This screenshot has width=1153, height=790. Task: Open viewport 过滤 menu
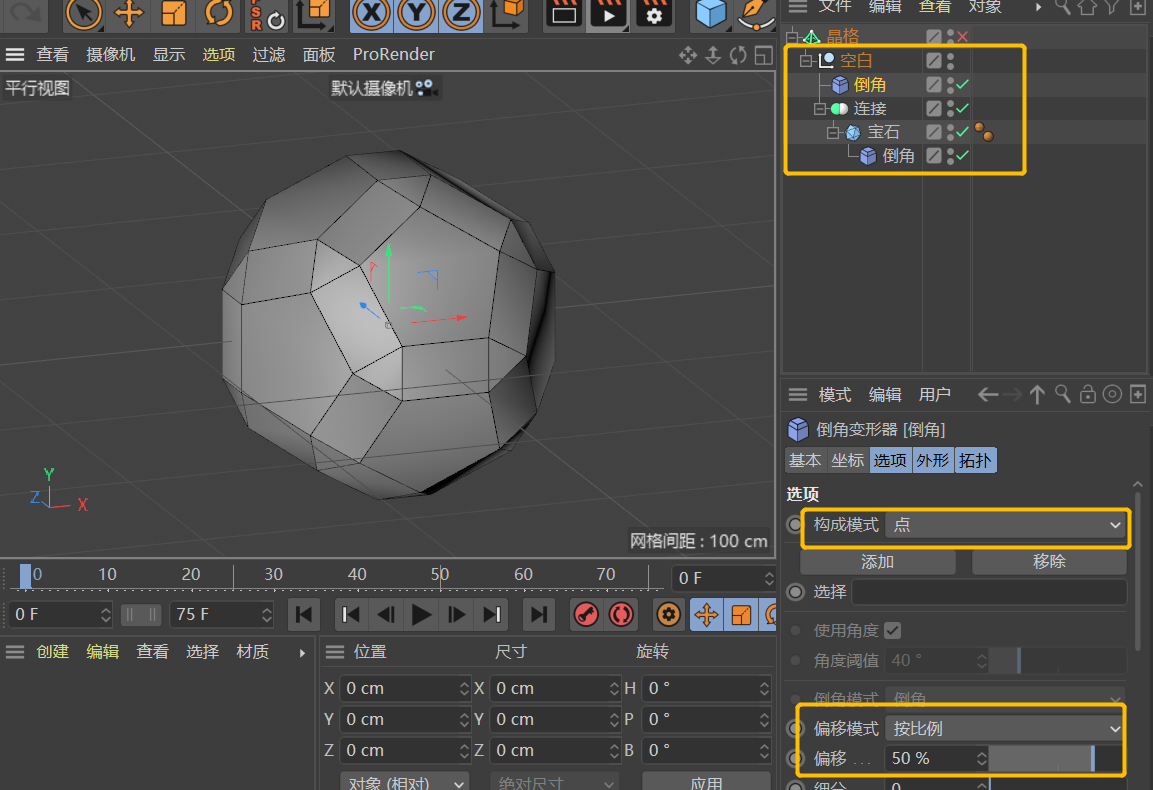coord(268,54)
